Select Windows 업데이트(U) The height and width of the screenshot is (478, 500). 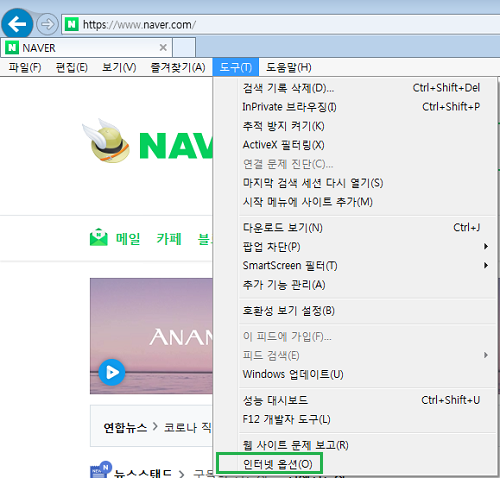pos(355,374)
